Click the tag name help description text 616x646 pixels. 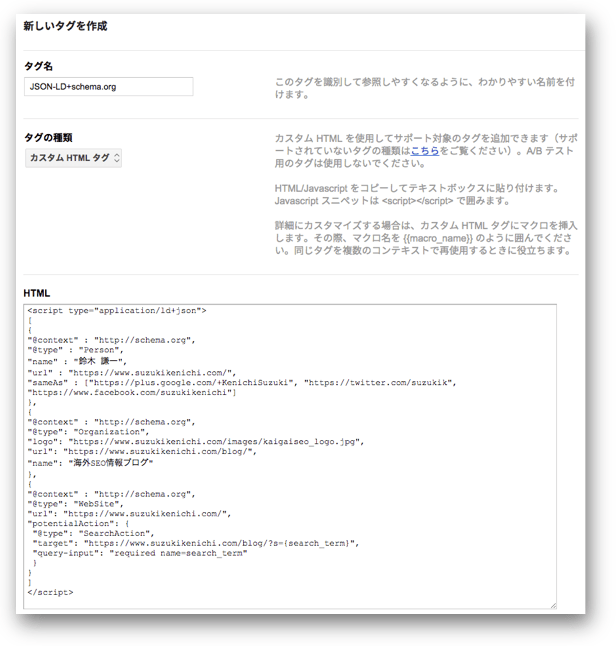pyautogui.click(x=425, y=88)
